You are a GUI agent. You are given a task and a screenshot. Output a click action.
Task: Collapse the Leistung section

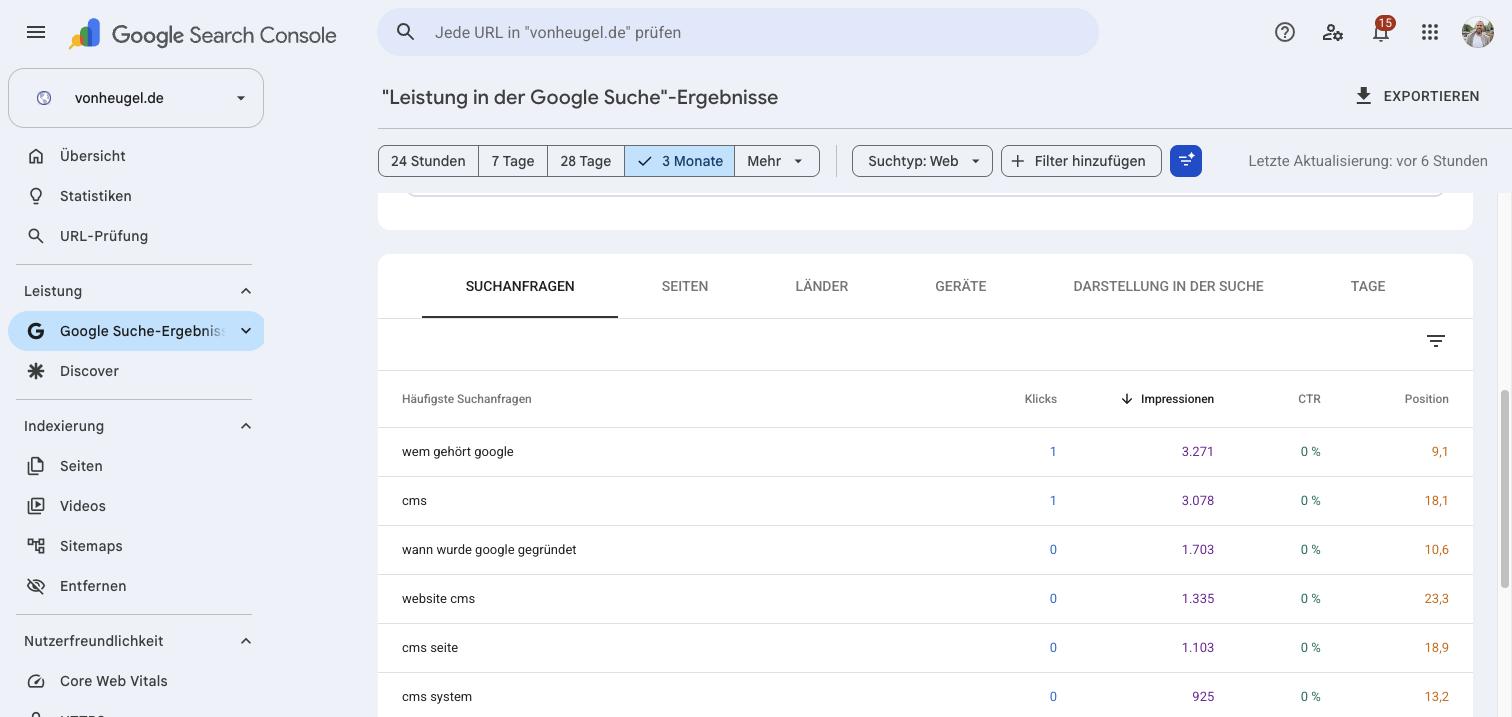(x=246, y=291)
